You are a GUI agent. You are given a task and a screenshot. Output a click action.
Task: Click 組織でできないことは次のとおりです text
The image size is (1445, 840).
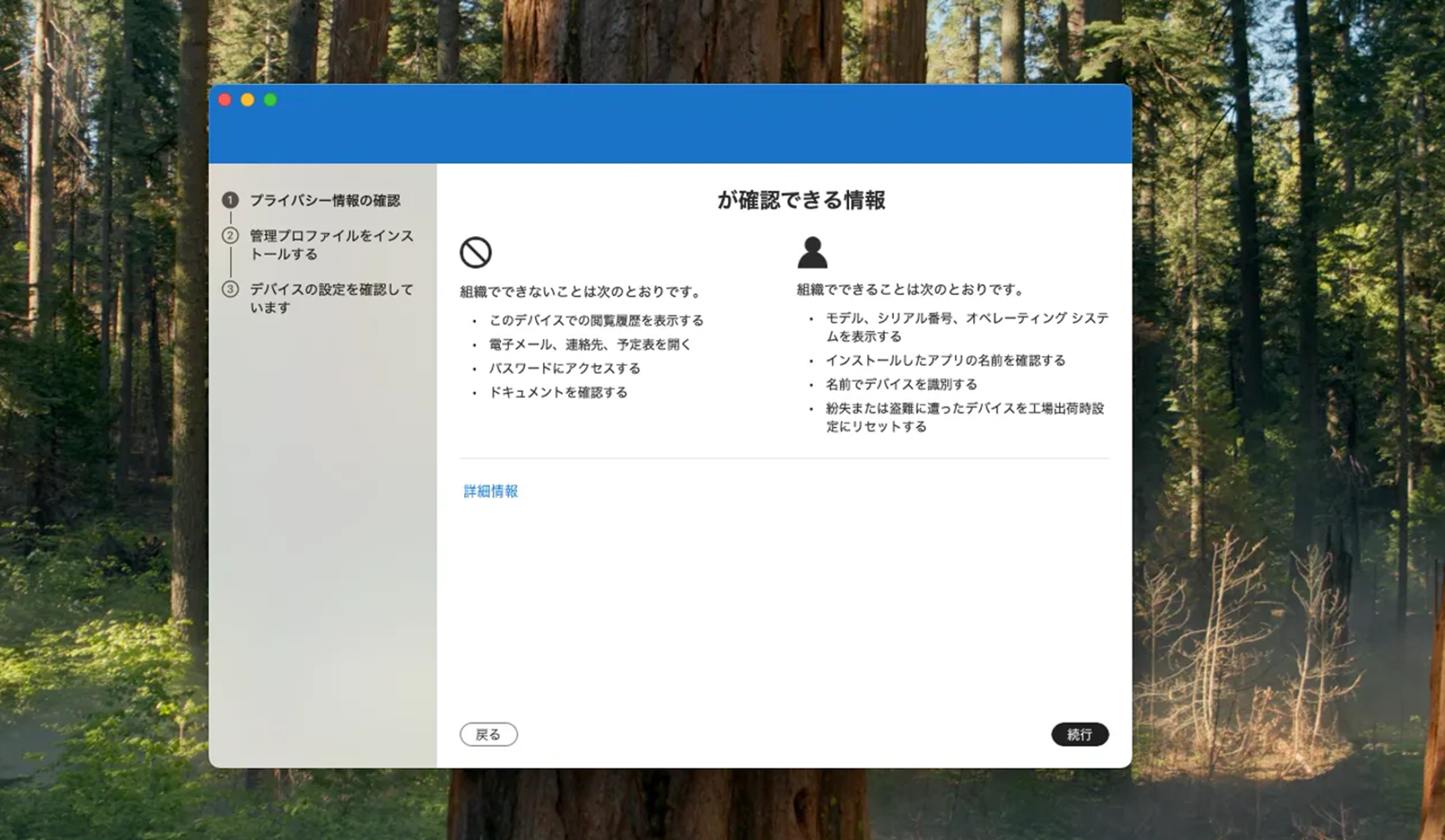(582, 292)
